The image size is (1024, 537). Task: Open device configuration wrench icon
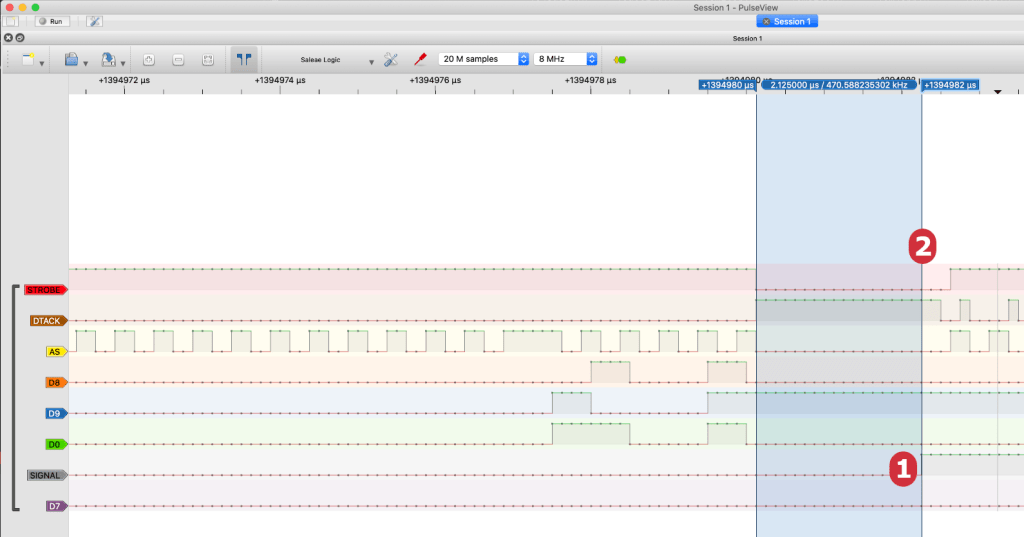click(391, 60)
